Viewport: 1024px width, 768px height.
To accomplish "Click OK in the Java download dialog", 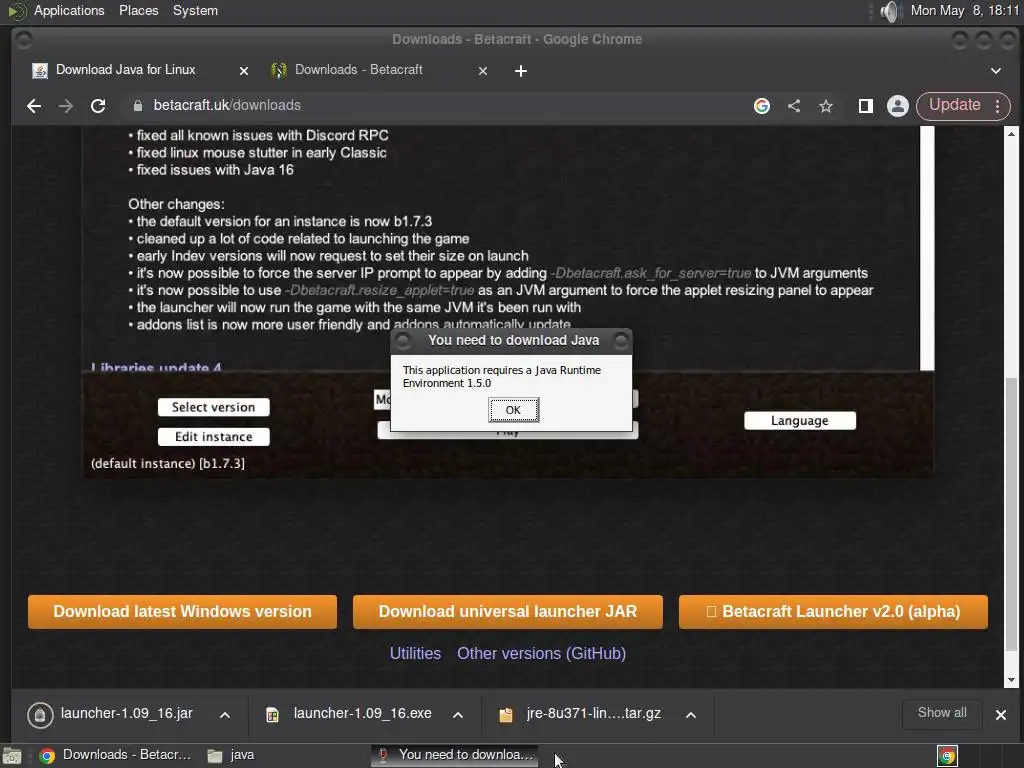I will [513, 410].
